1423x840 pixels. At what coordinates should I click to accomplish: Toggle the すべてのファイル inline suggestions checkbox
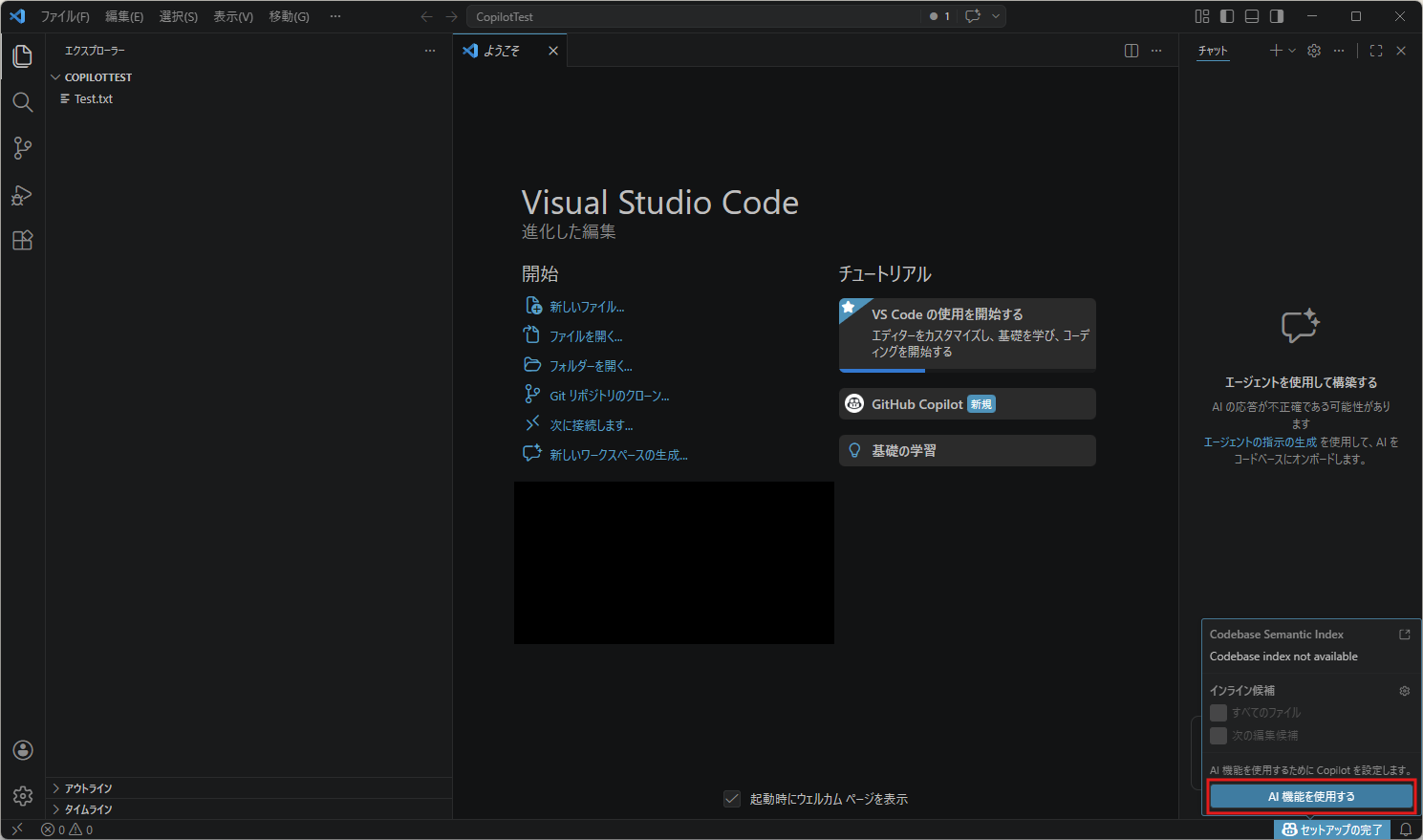[1218, 713]
